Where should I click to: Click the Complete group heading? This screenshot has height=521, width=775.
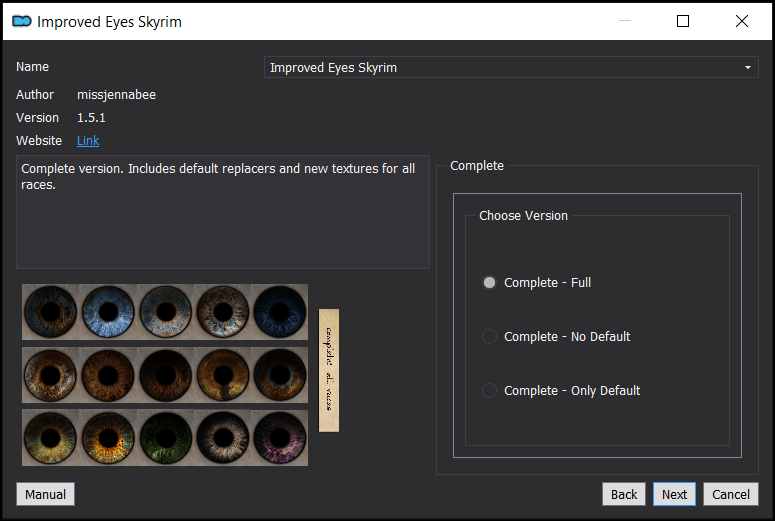477,166
